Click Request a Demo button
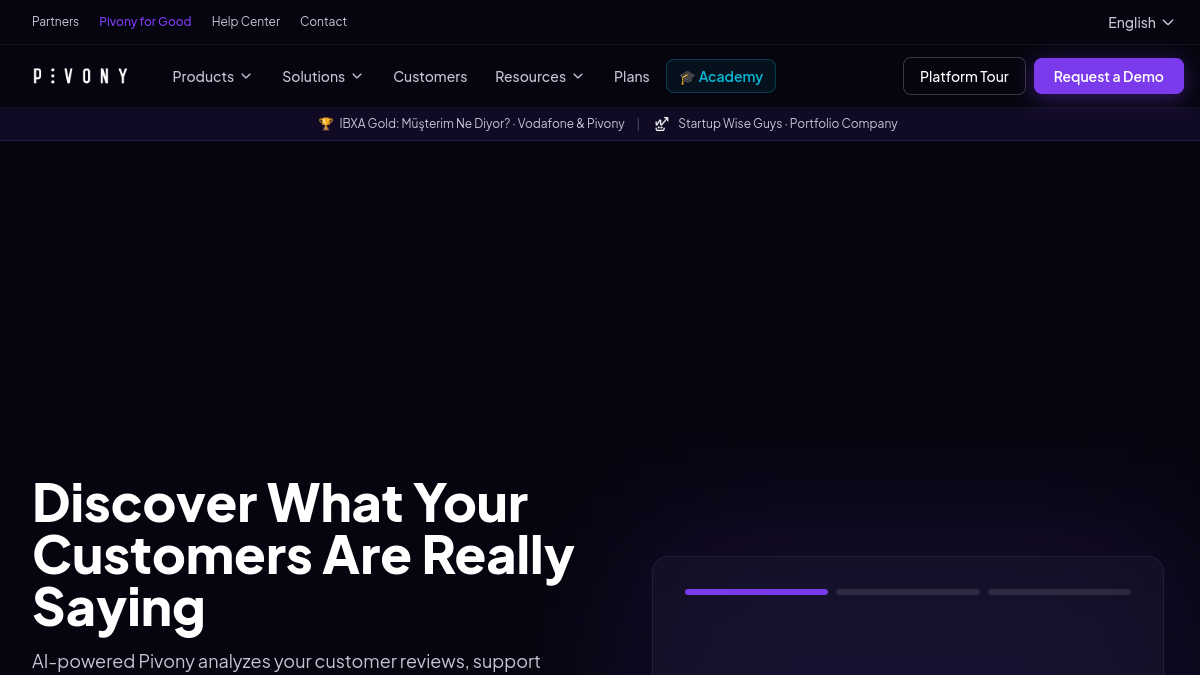The width and height of the screenshot is (1200, 675). tap(1109, 76)
